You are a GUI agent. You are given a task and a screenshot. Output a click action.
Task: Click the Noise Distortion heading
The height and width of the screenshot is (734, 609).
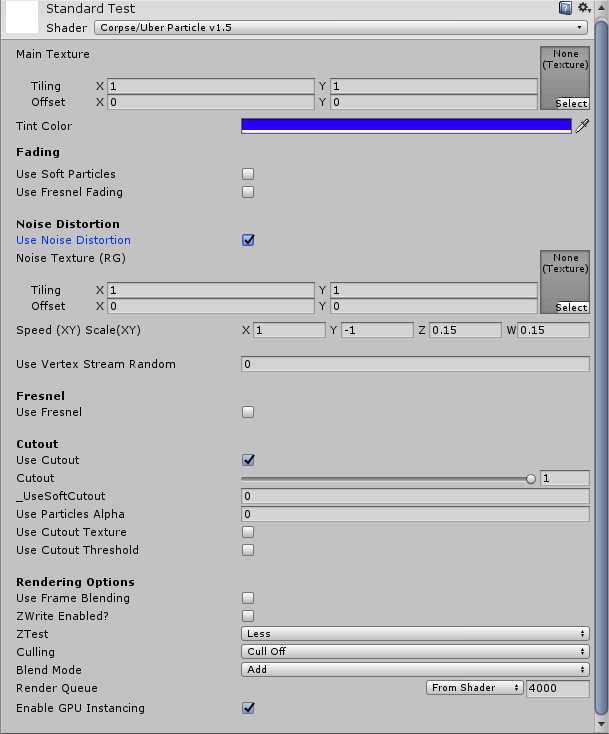click(x=68, y=224)
